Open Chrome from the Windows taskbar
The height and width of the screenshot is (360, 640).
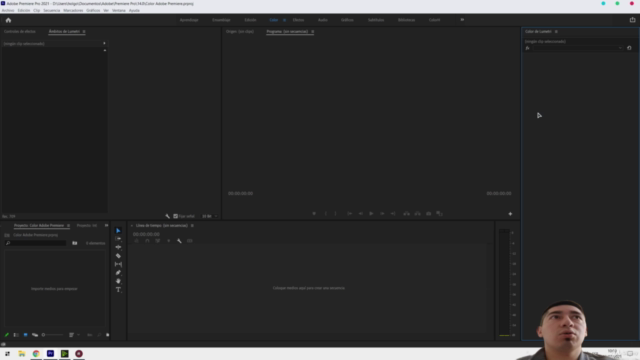(x=36, y=354)
